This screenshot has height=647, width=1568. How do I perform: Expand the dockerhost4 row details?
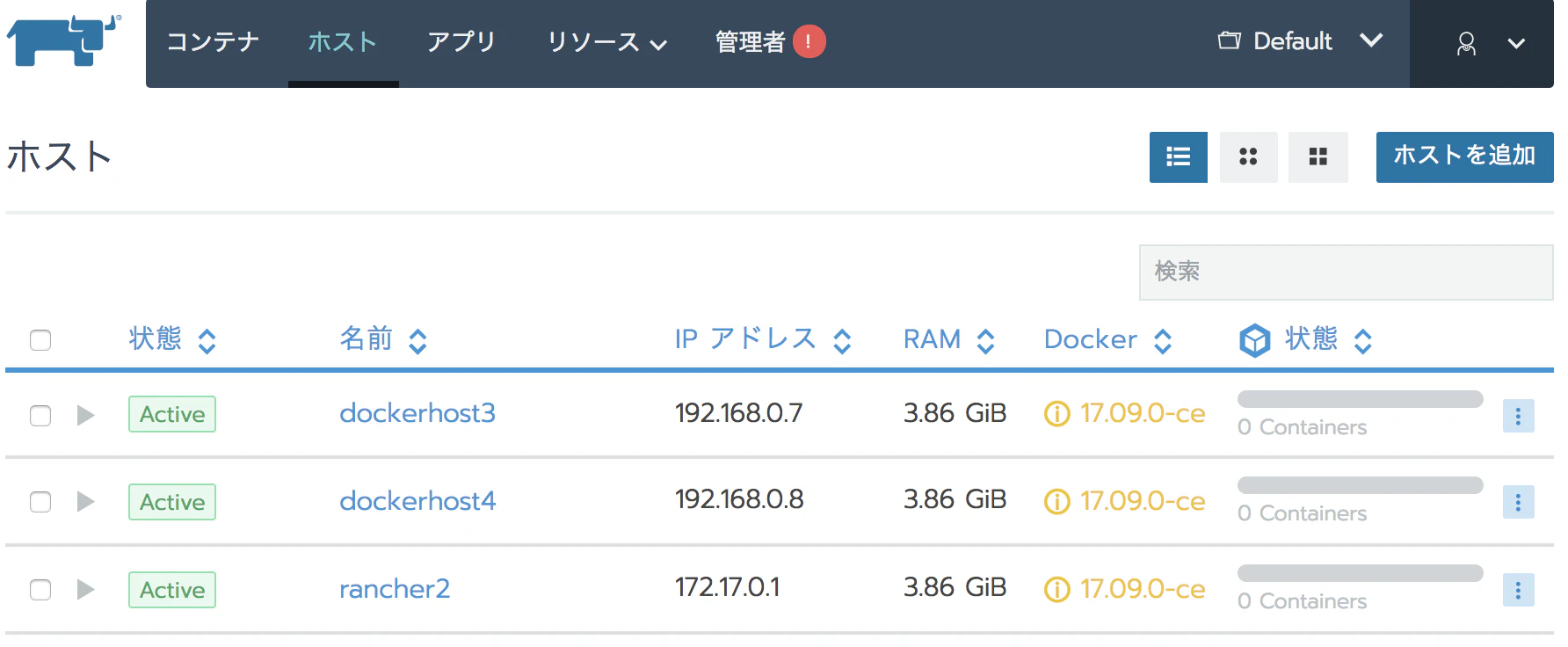coord(85,501)
